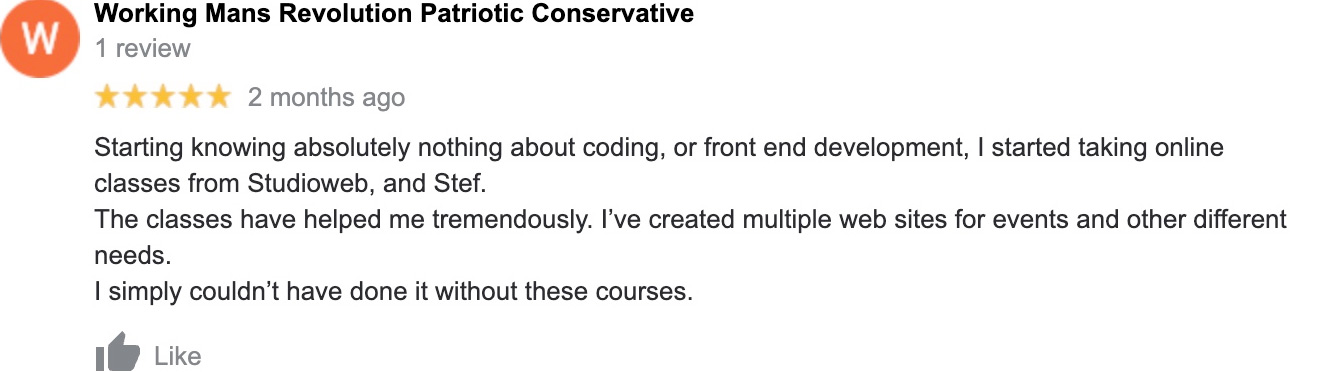Click the line "I simply couldn't have done it"
1329x372 pixels.
[x=393, y=292]
